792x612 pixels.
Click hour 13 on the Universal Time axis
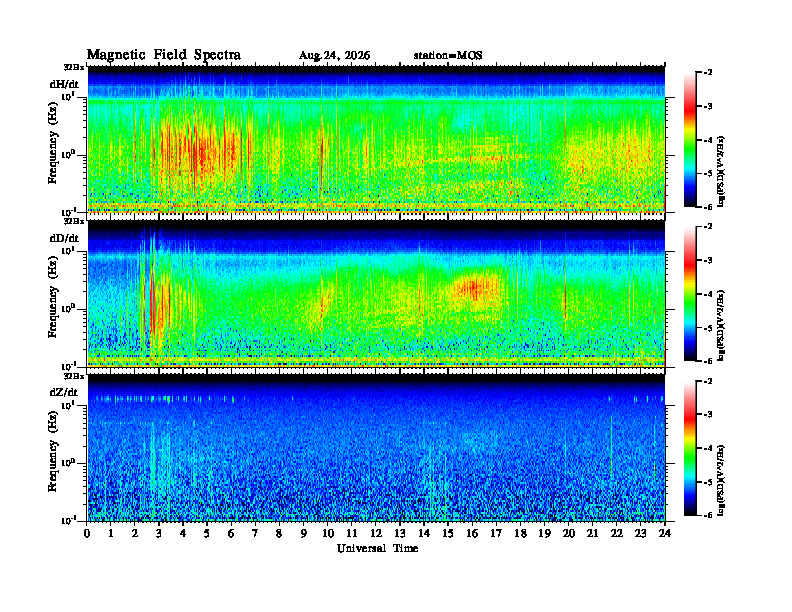click(400, 534)
